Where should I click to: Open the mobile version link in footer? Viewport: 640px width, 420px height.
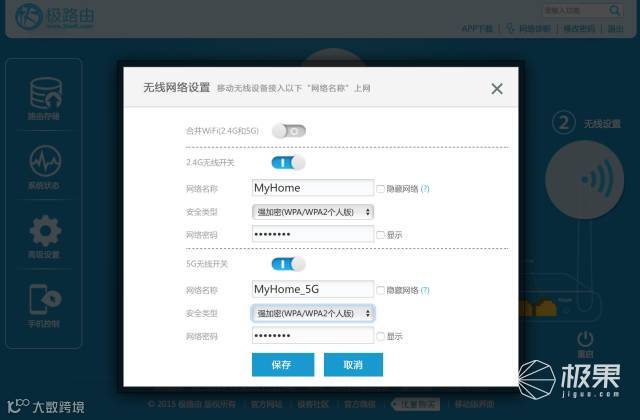[474, 404]
